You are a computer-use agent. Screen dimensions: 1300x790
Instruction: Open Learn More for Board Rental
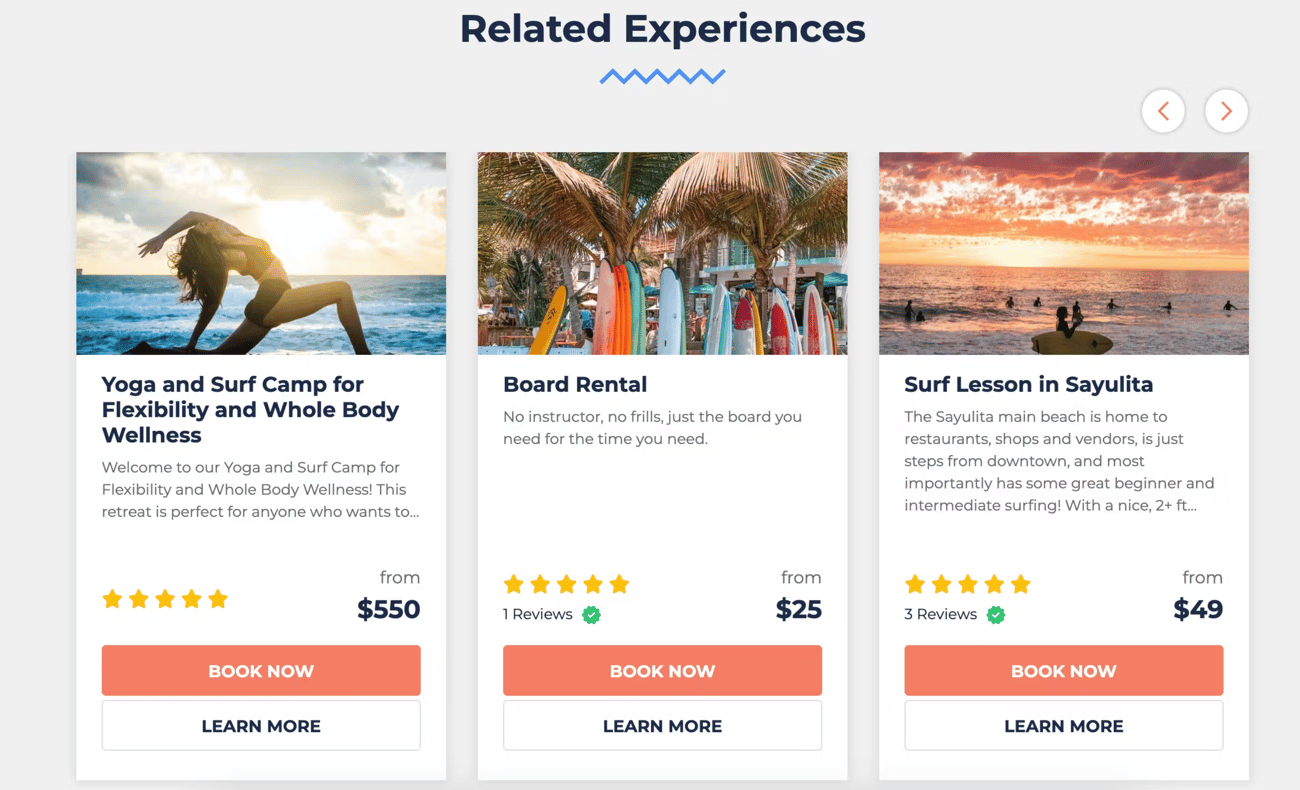(x=662, y=726)
